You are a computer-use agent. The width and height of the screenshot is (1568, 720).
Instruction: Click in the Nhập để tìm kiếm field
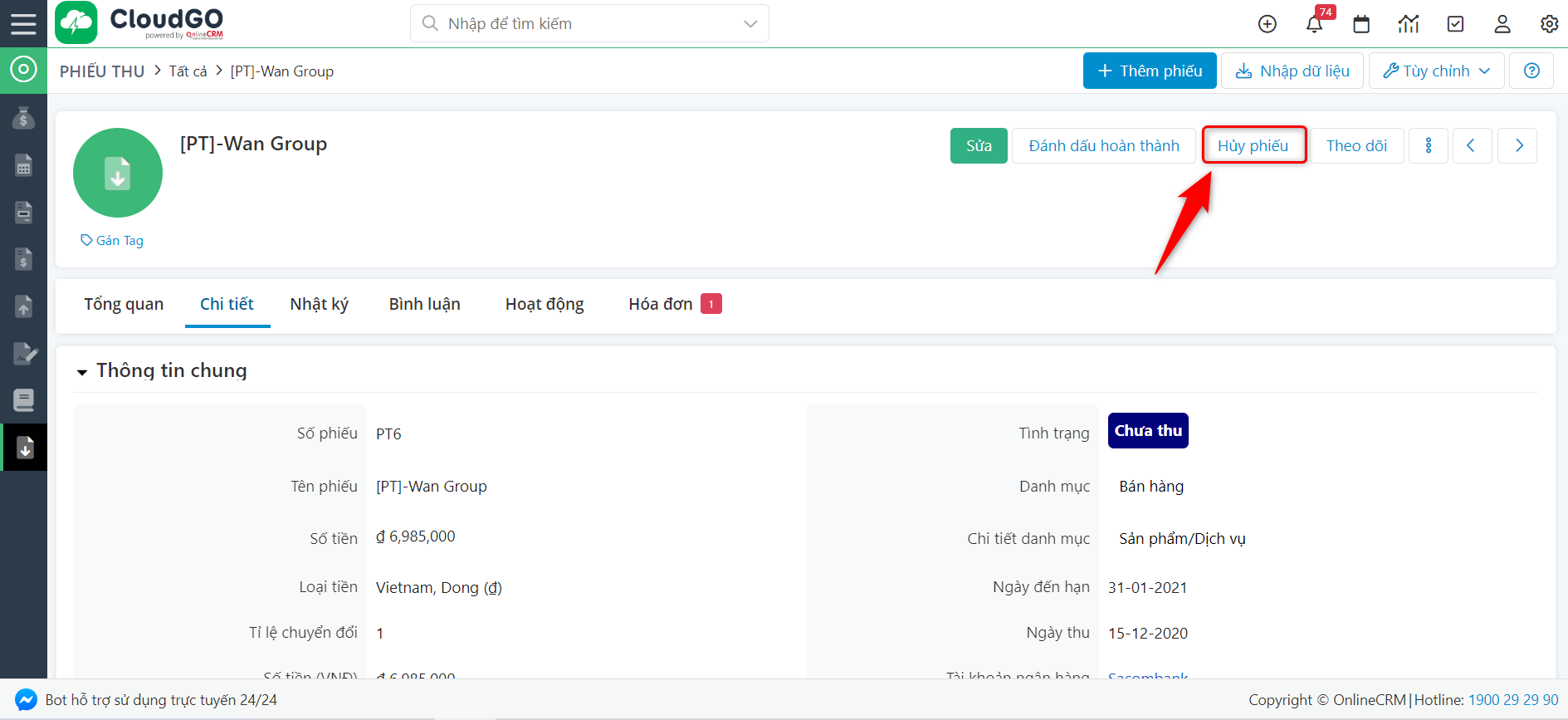(x=581, y=23)
